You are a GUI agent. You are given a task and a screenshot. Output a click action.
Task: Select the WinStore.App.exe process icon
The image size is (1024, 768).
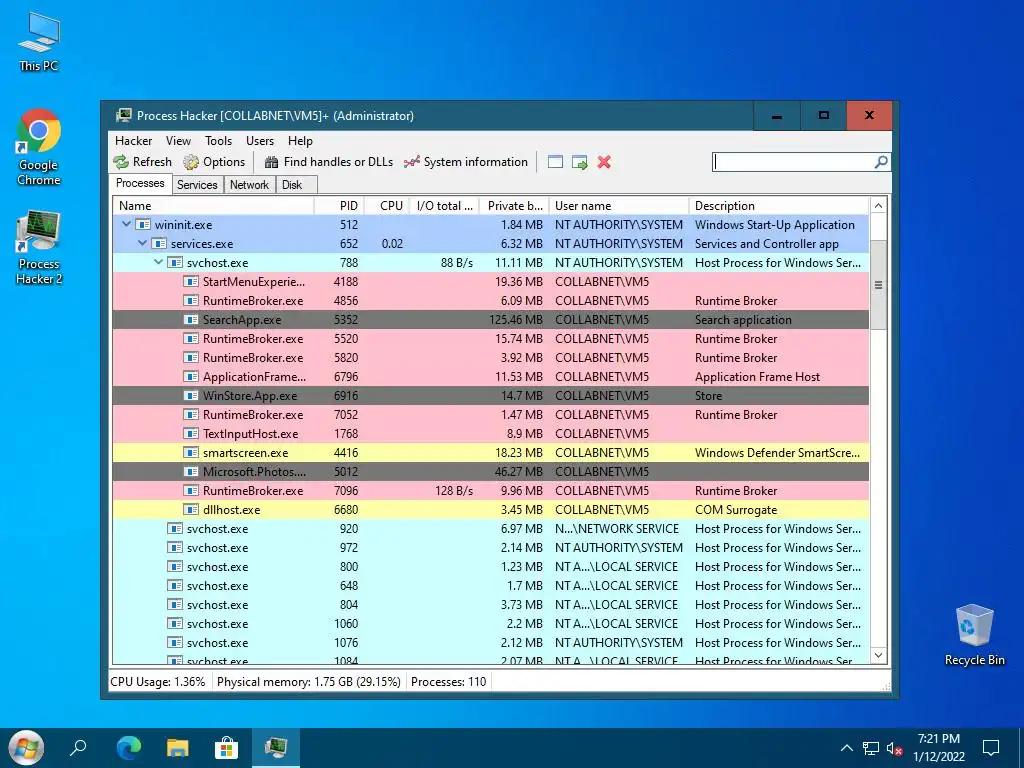pyautogui.click(x=191, y=395)
